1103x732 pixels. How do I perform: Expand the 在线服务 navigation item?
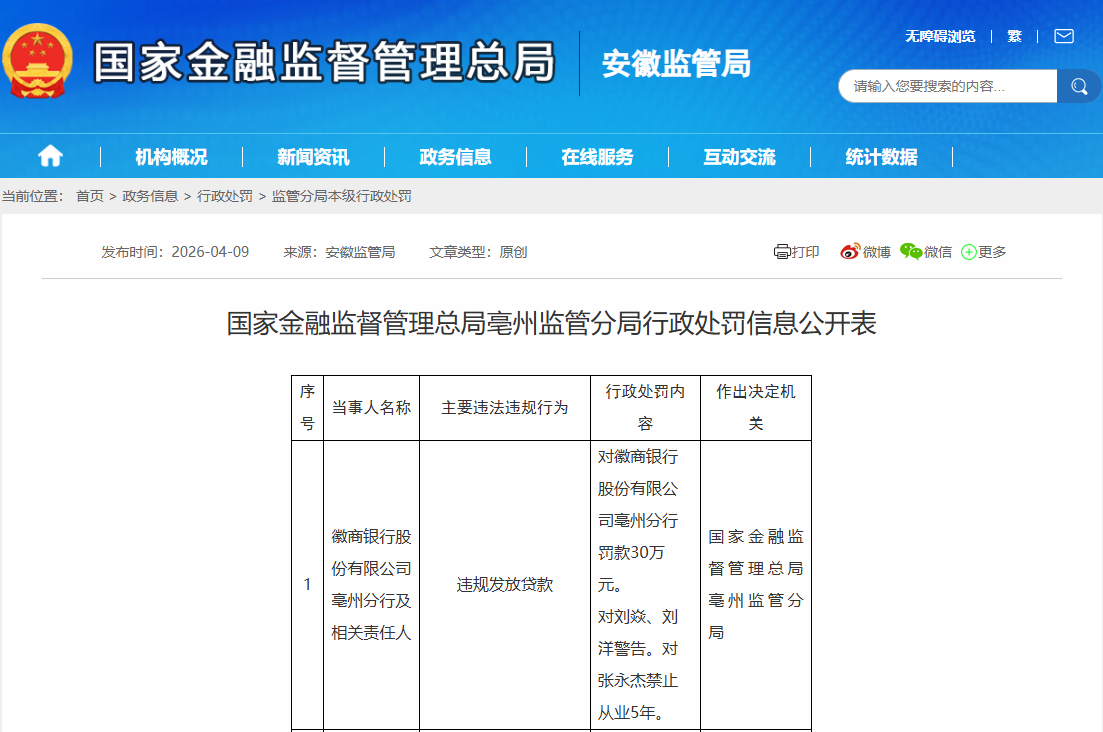pyautogui.click(x=597, y=157)
